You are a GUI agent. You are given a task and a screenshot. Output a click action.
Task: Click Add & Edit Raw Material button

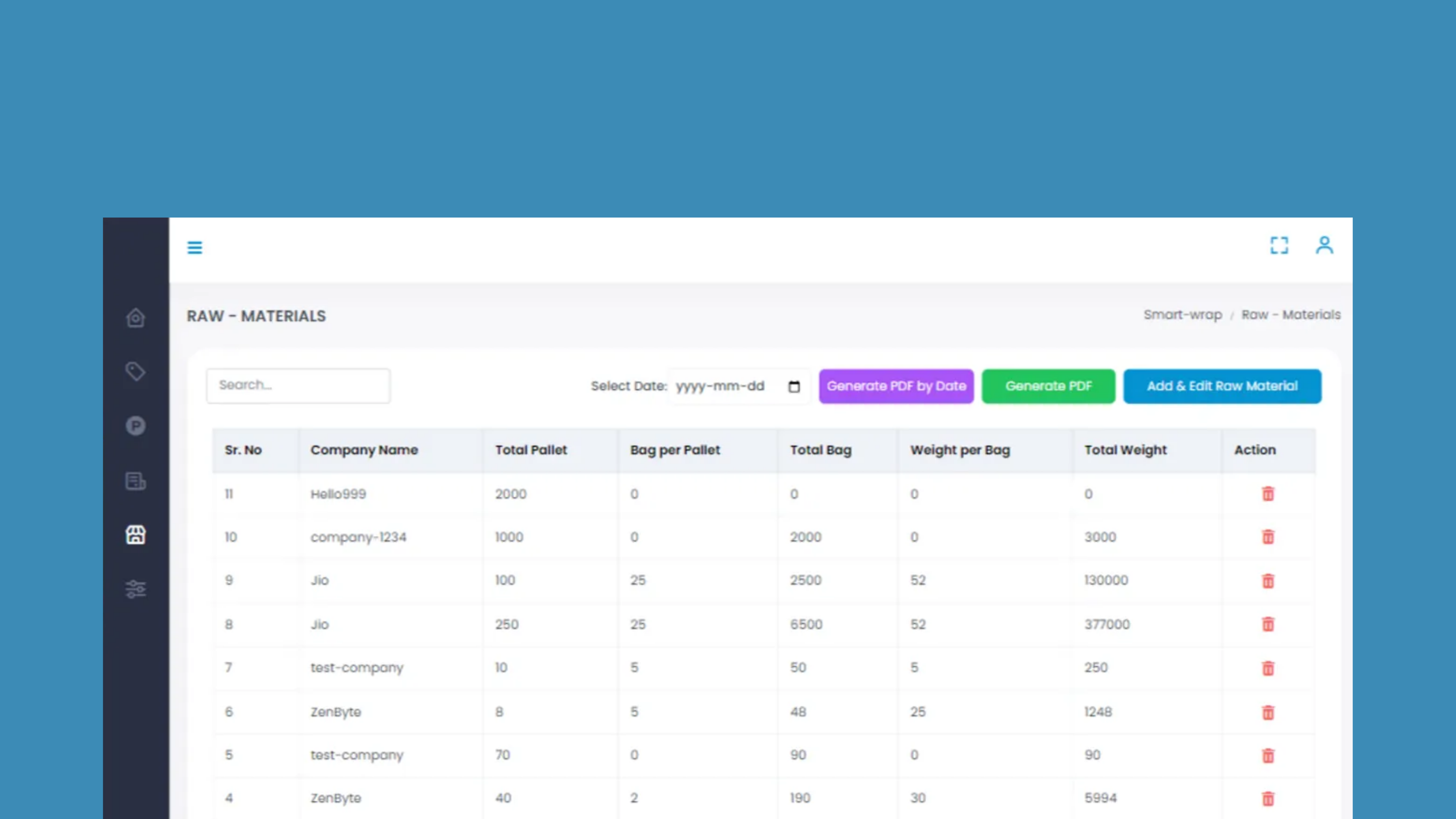(x=1222, y=386)
